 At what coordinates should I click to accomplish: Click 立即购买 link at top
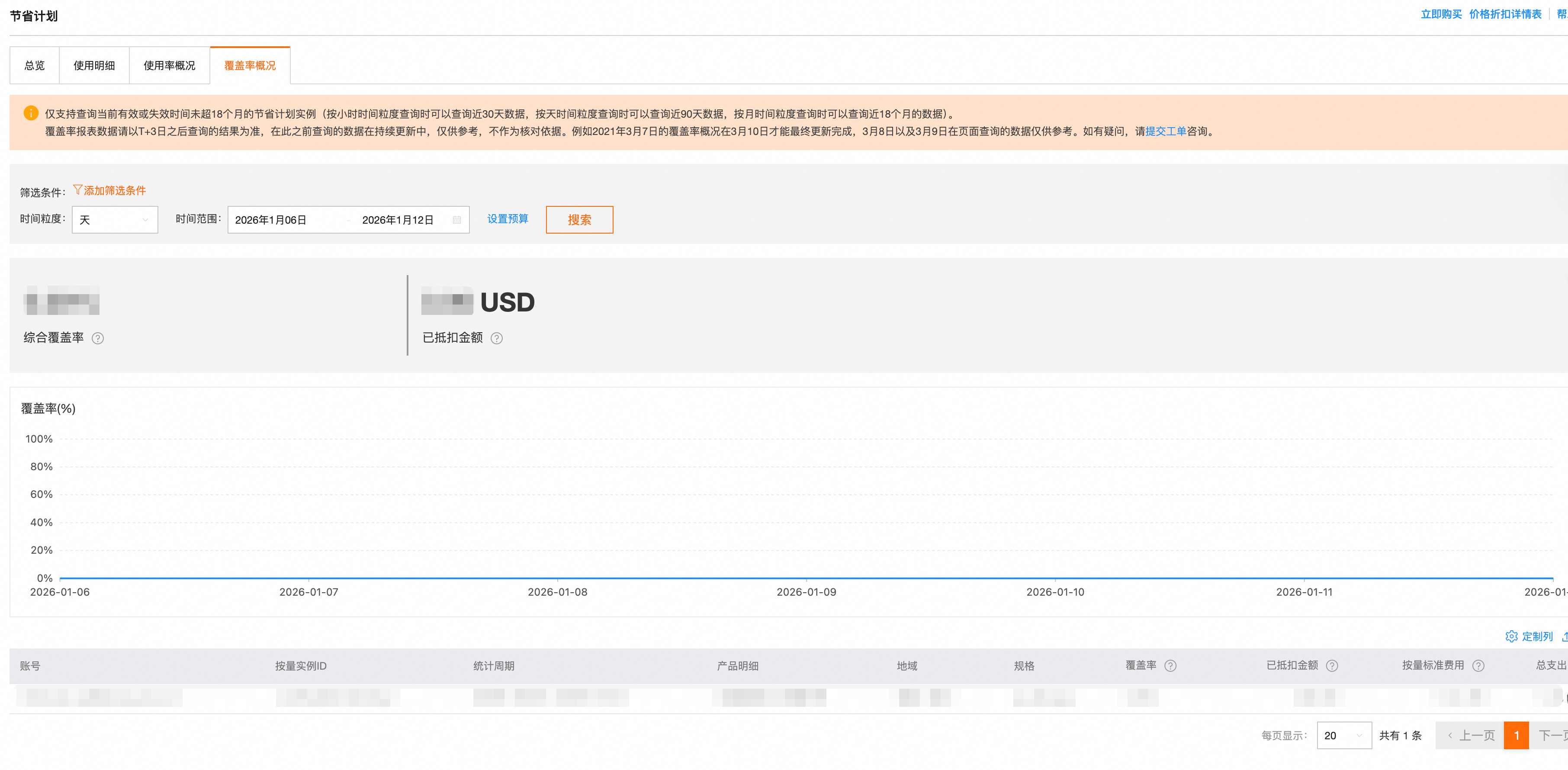pyautogui.click(x=1441, y=14)
